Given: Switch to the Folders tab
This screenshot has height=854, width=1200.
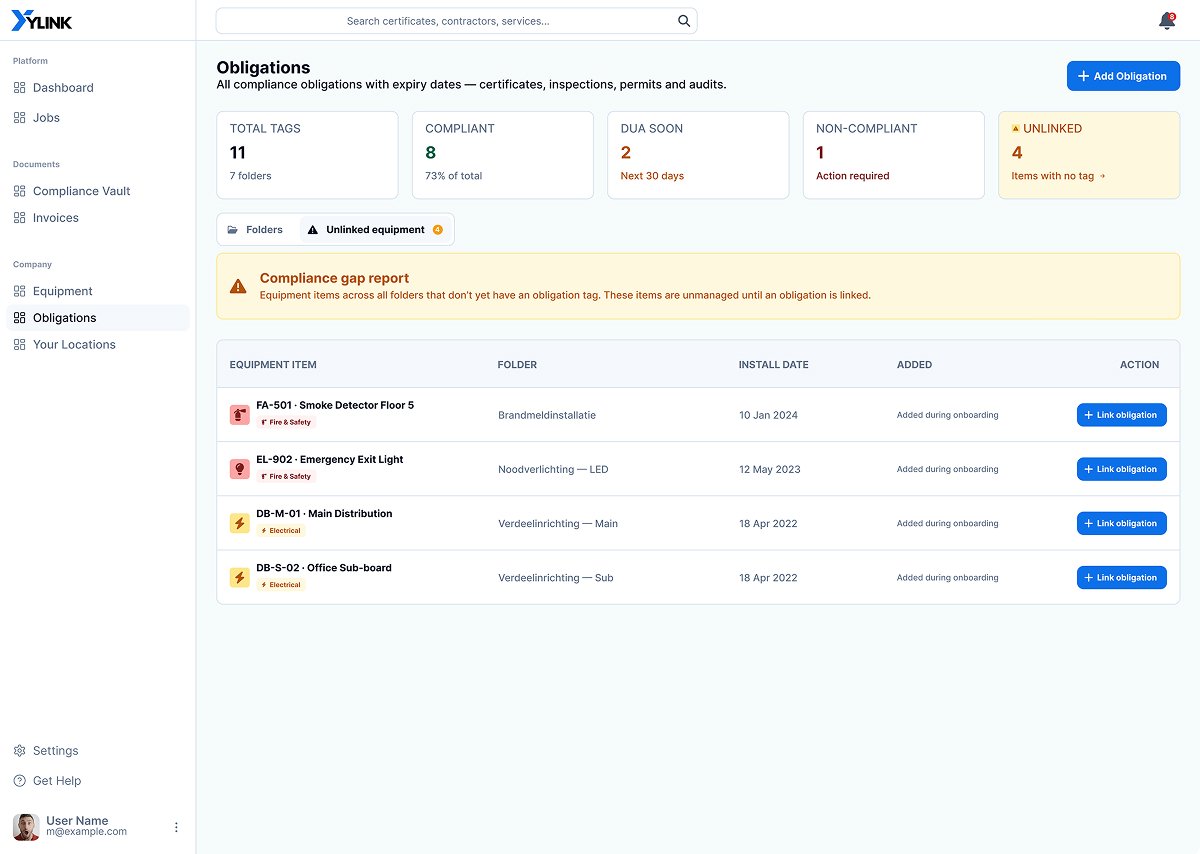Looking at the screenshot, I should 258,230.
